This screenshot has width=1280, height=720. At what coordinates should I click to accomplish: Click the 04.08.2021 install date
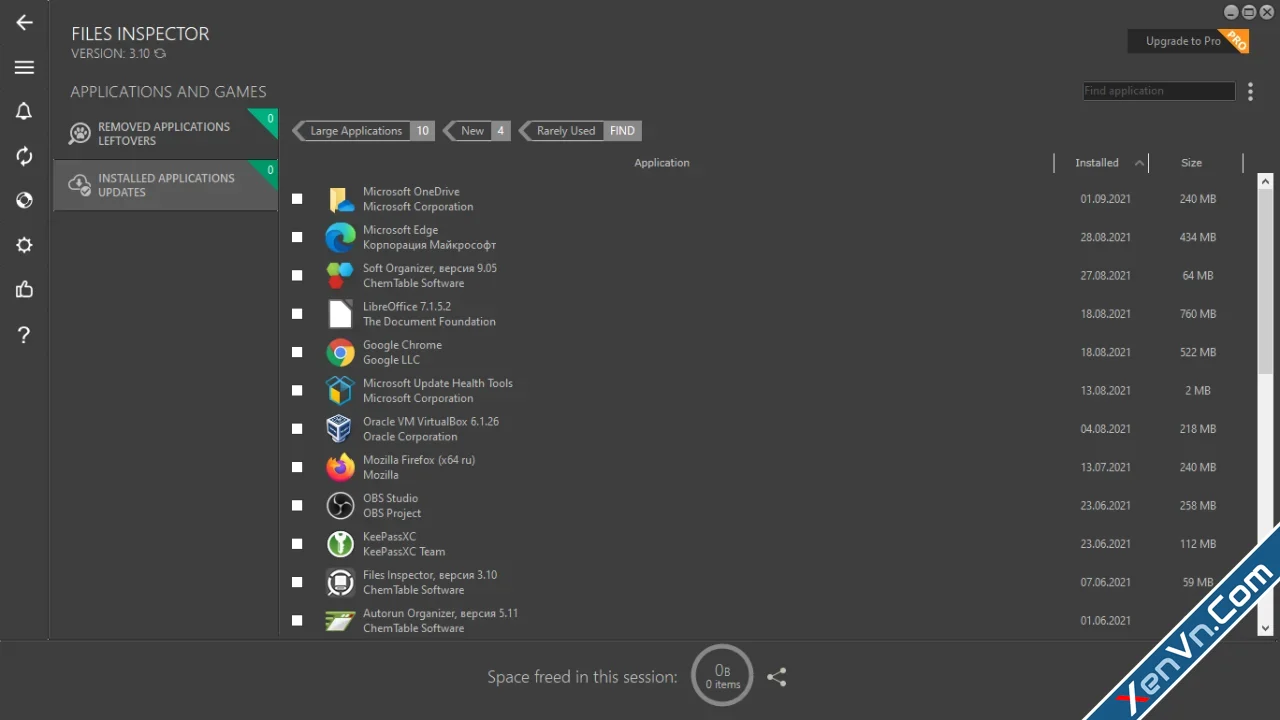1105,429
